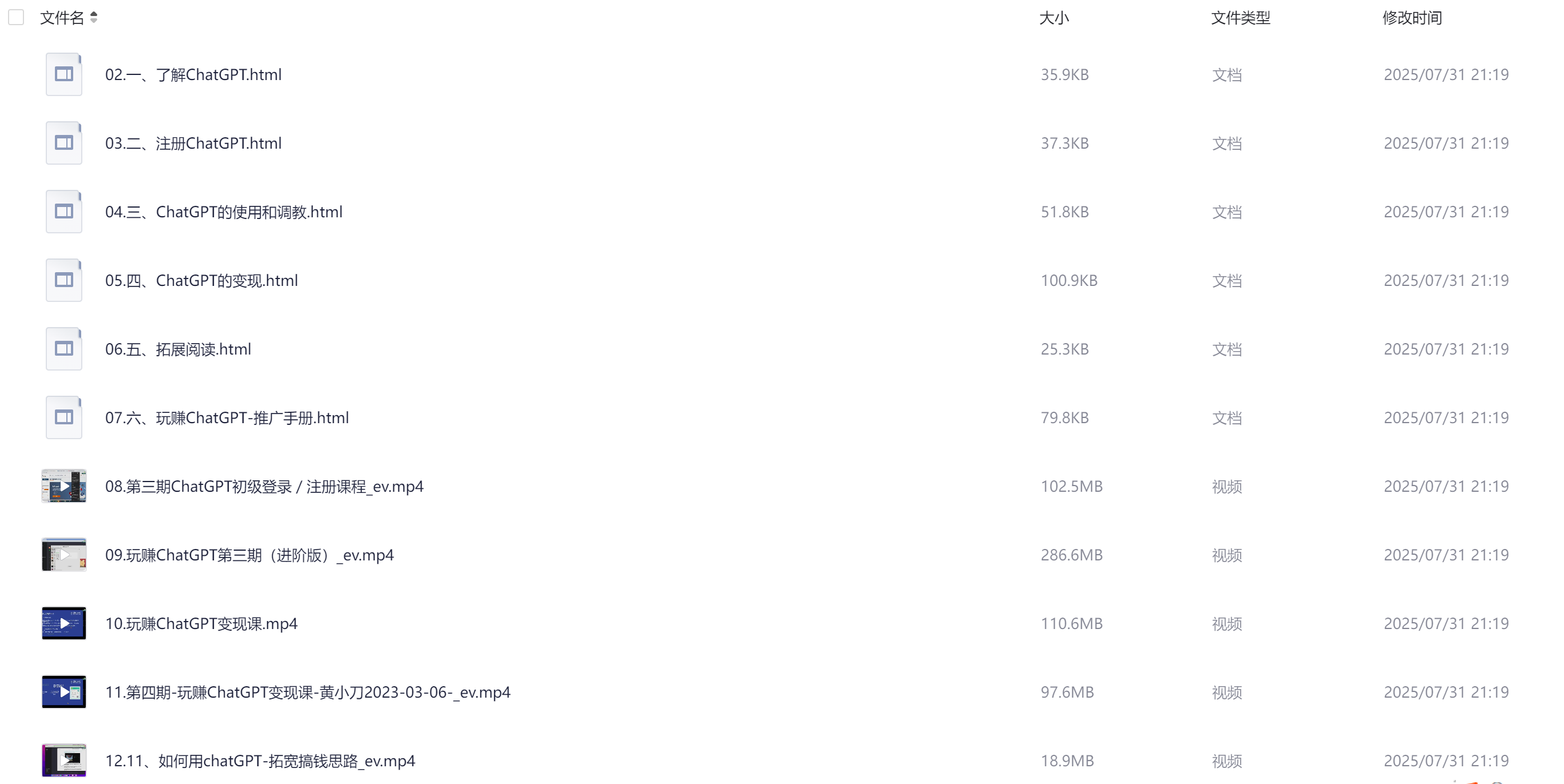Open file name 02.一、了解ChatGPT.html
Screen dimensions: 1564x784
tap(194, 75)
